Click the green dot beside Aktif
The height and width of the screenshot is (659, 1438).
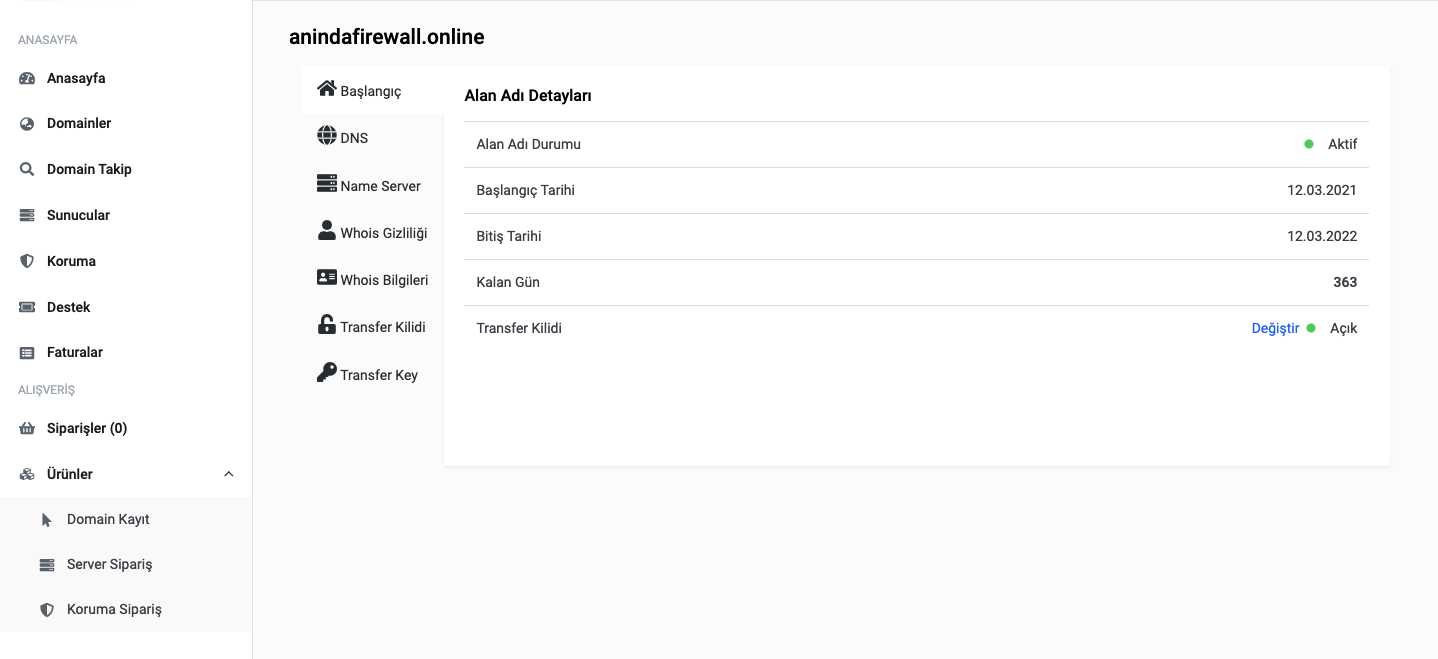coord(1309,144)
